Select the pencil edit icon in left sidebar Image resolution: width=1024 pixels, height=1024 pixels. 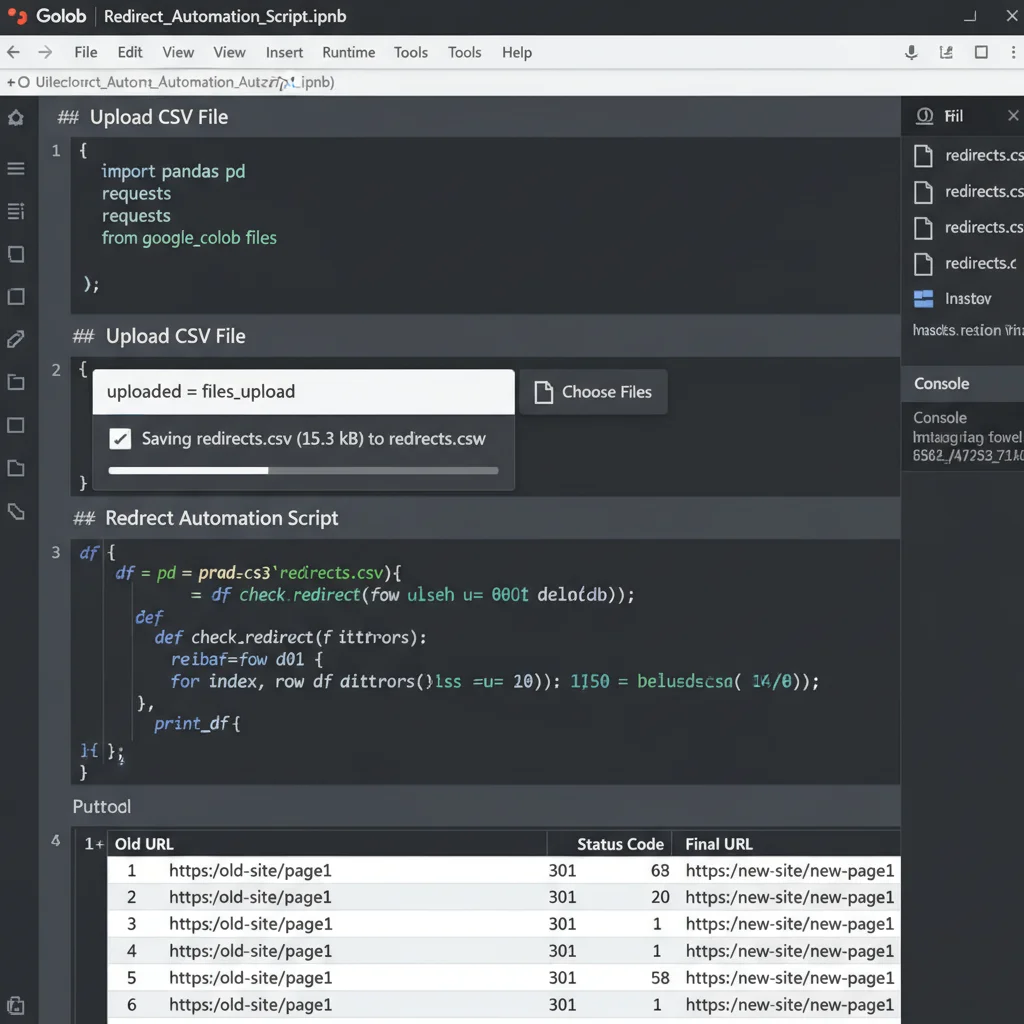16,339
